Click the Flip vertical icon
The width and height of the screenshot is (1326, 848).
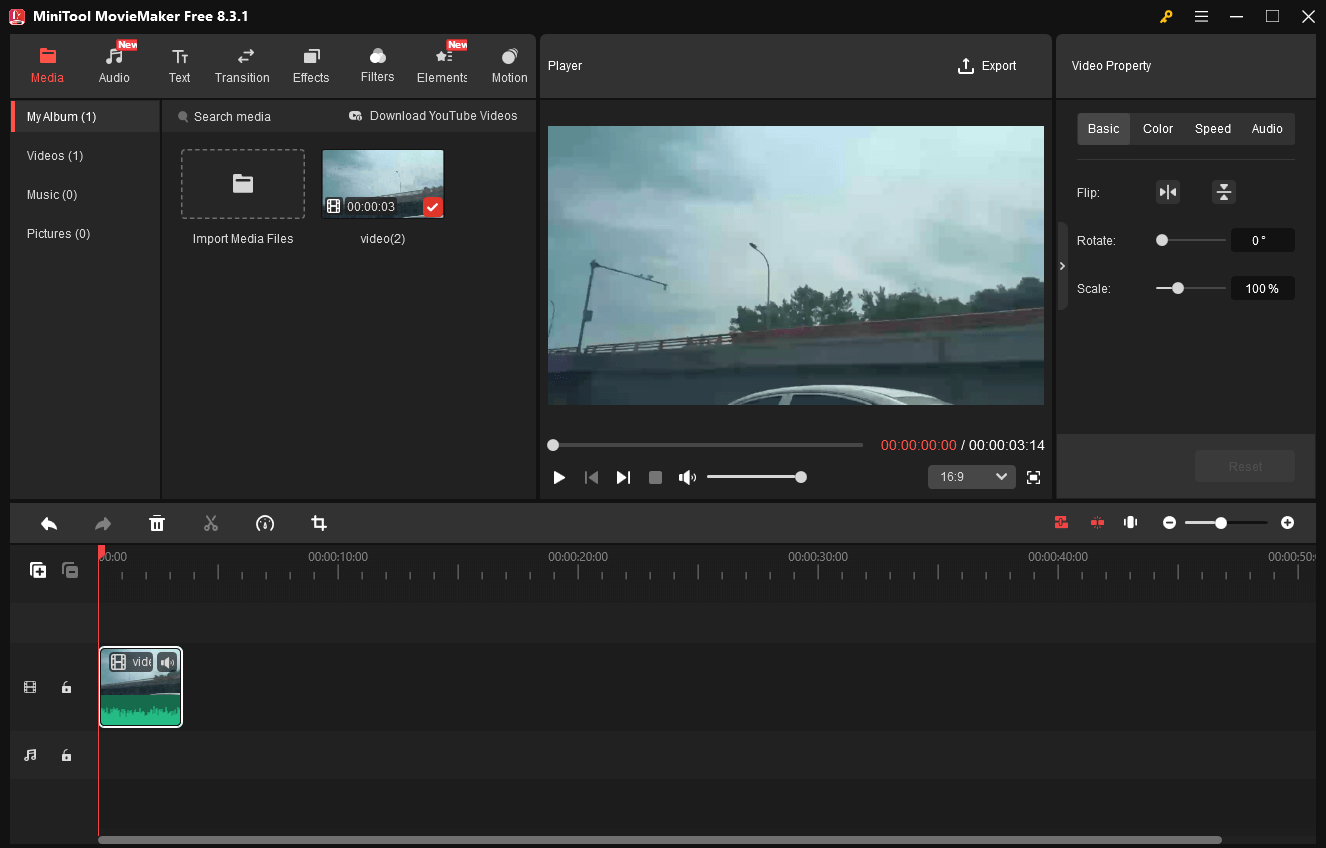pyautogui.click(x=1223, y=192)
